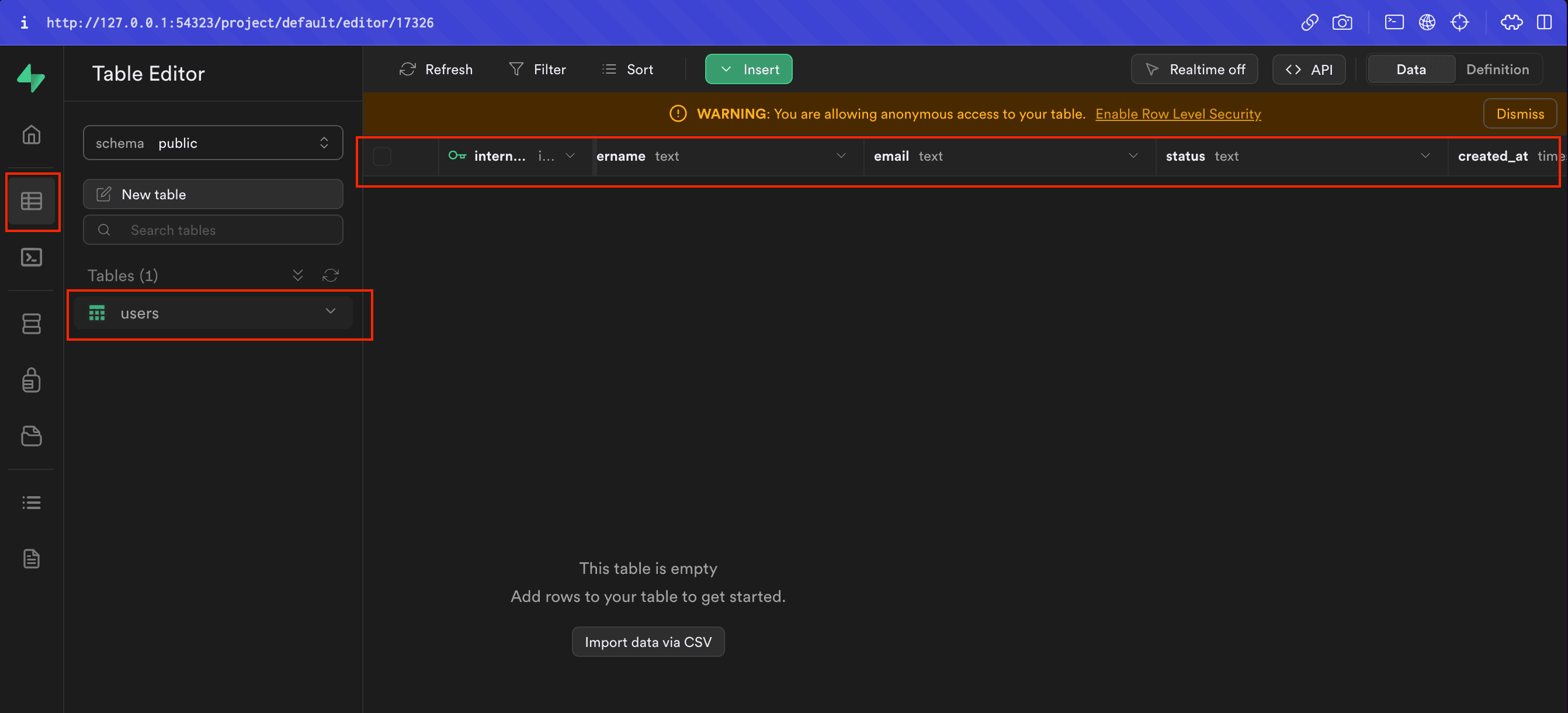
Task: Open the SQL Editor sidebar icon
Action: point(31,258)
